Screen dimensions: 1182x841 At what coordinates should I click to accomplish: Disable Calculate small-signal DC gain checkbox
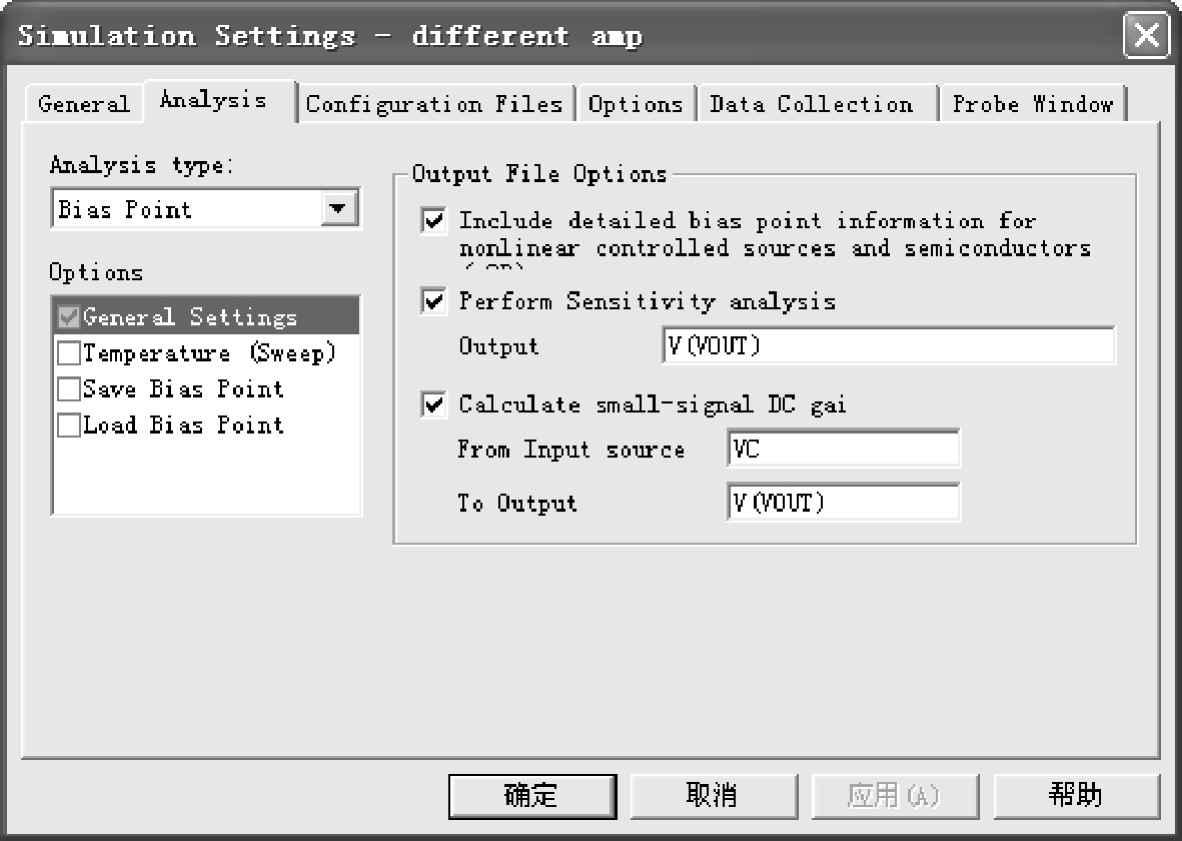[x=433, y=405]
